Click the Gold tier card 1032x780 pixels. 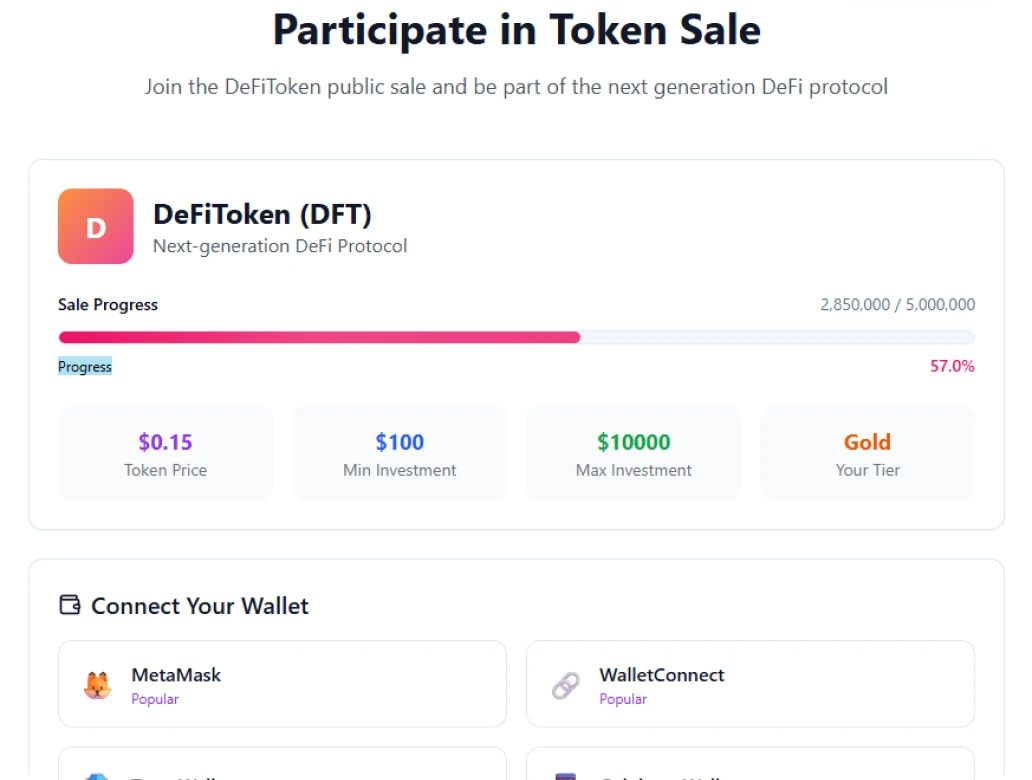click(x=867, y=452)
